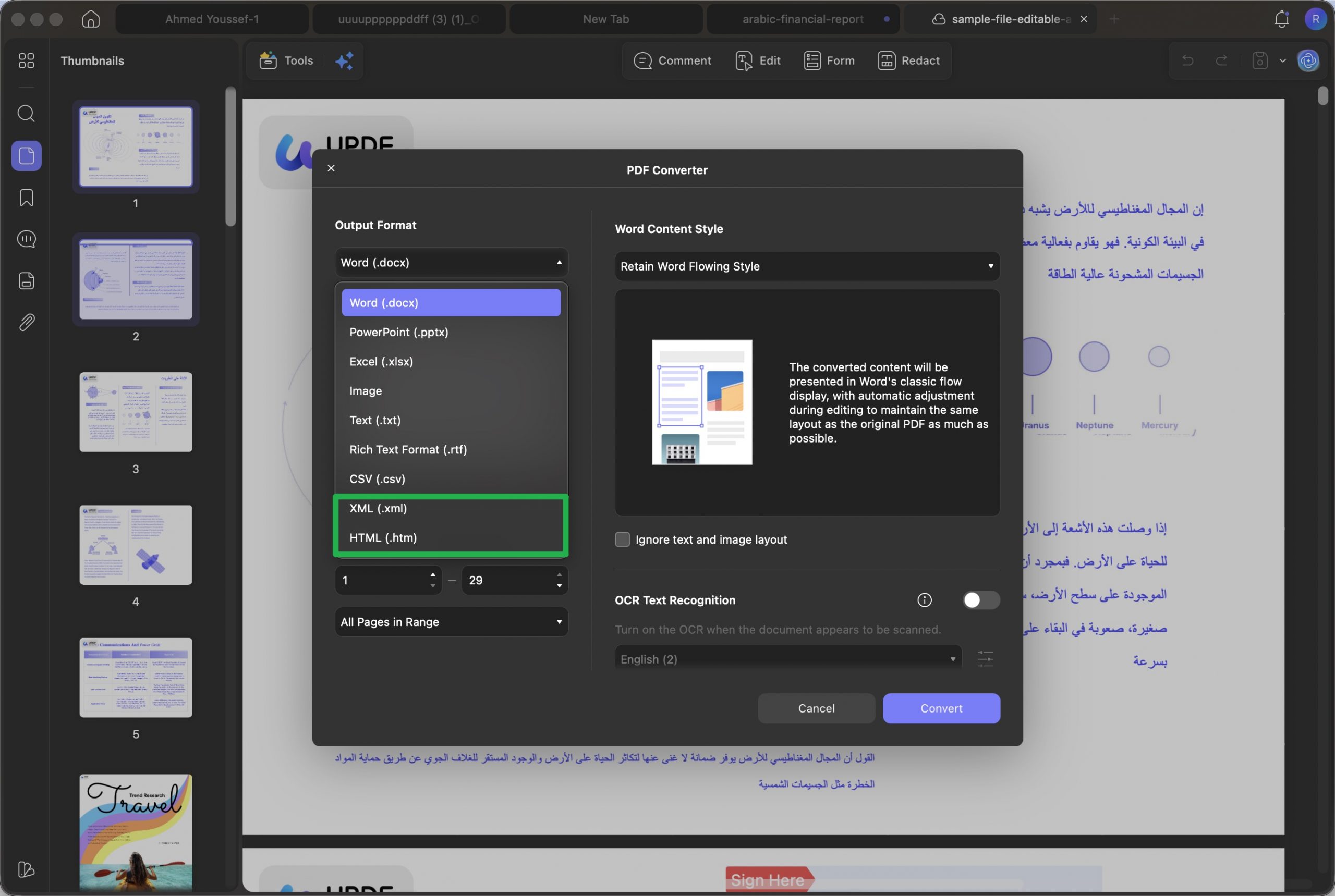The width and height of the screenshot is (1335, 896).
Task: Open the bookmarks sidebar icon
Action: click(26, 198)
